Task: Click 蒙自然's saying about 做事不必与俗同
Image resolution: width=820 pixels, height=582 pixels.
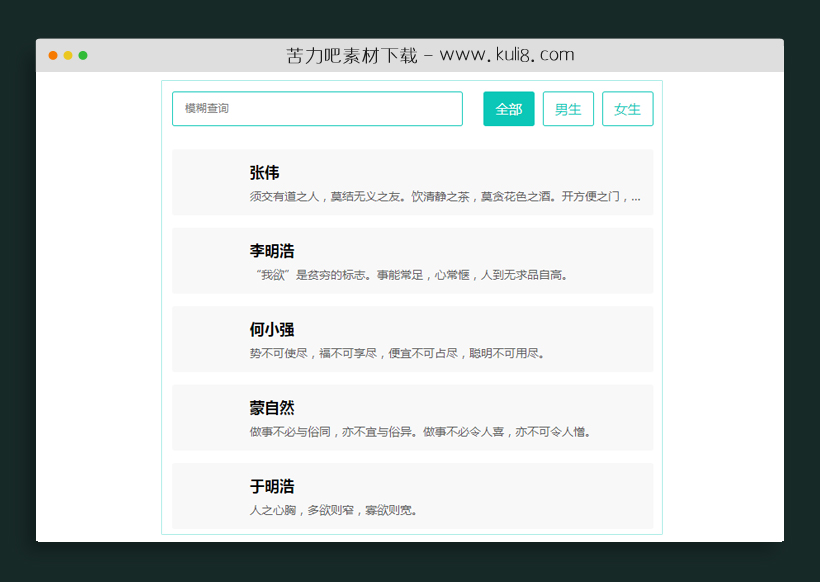Action: point(420,431)
